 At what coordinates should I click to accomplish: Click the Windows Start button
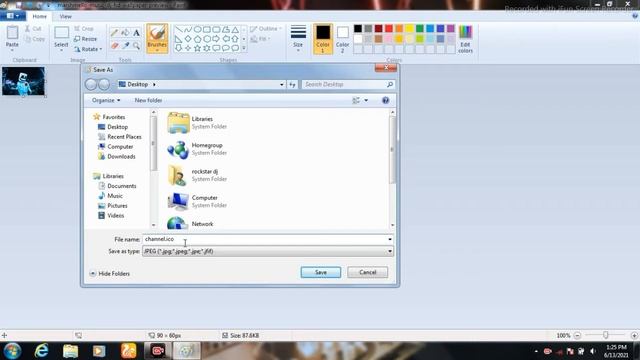coord(12,351)
